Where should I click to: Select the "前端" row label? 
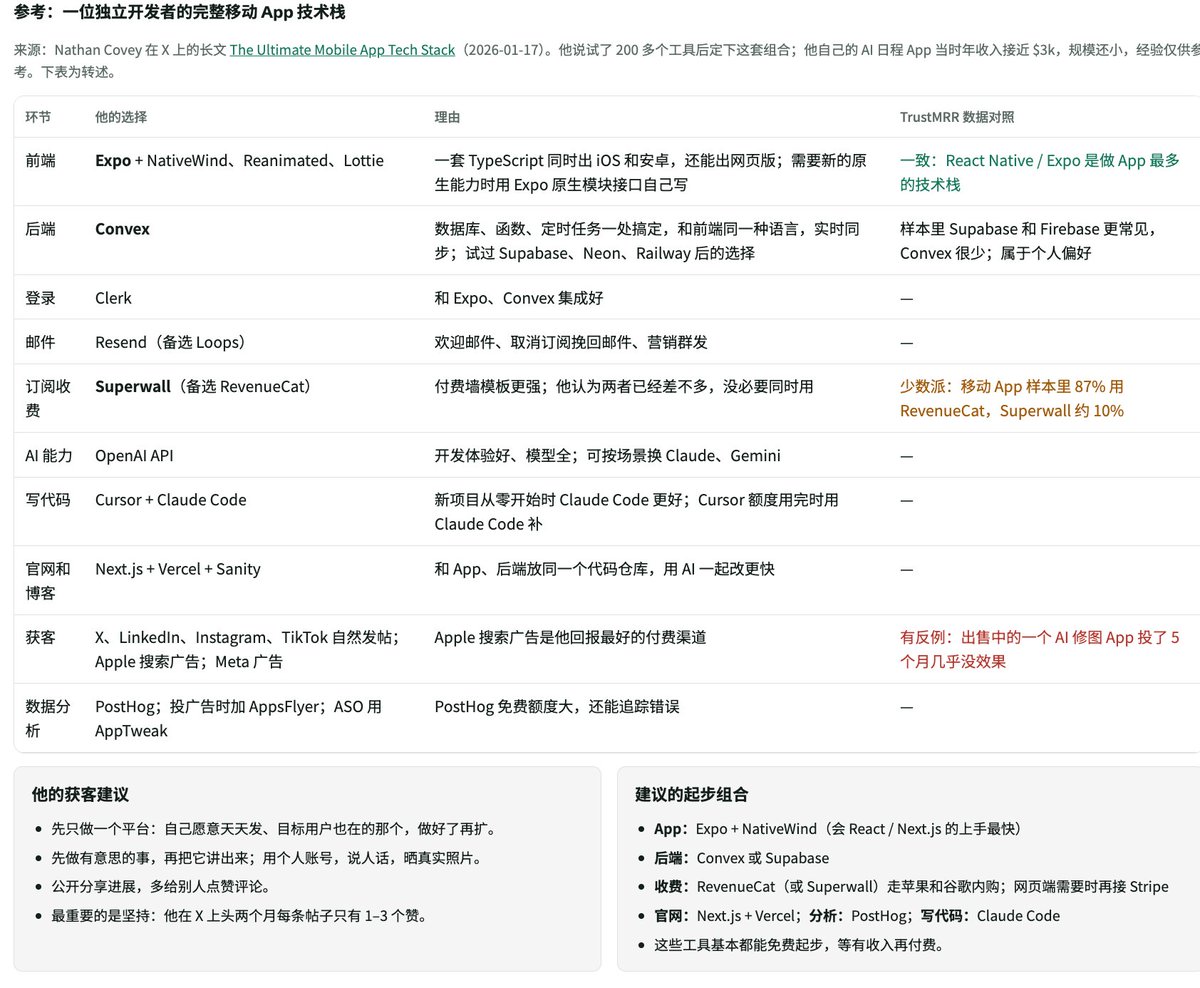(x=40, y=161)
